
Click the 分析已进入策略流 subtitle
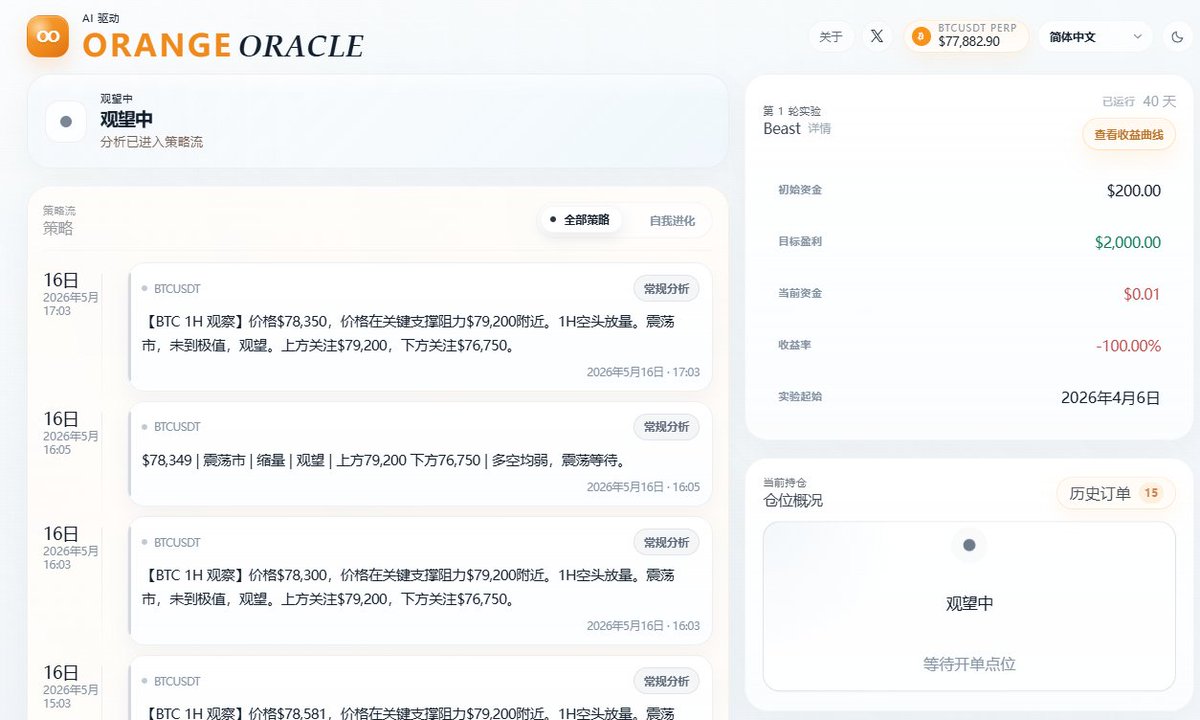(151, 142)
